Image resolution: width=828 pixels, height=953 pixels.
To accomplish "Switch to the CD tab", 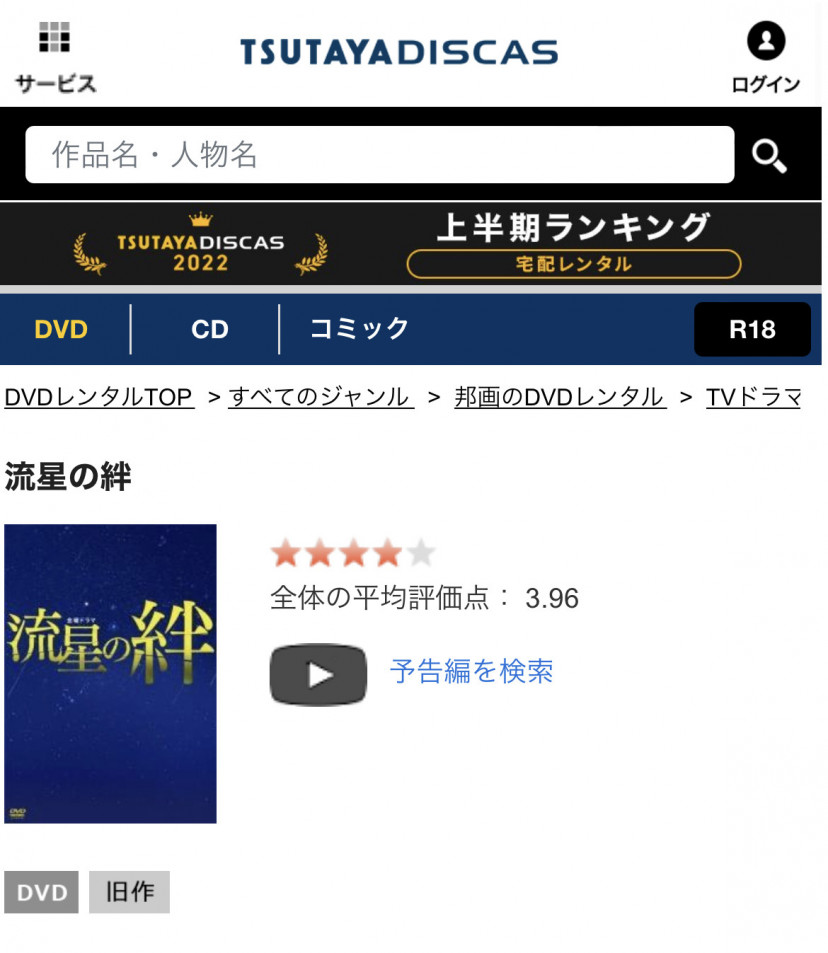I will 210,329.
